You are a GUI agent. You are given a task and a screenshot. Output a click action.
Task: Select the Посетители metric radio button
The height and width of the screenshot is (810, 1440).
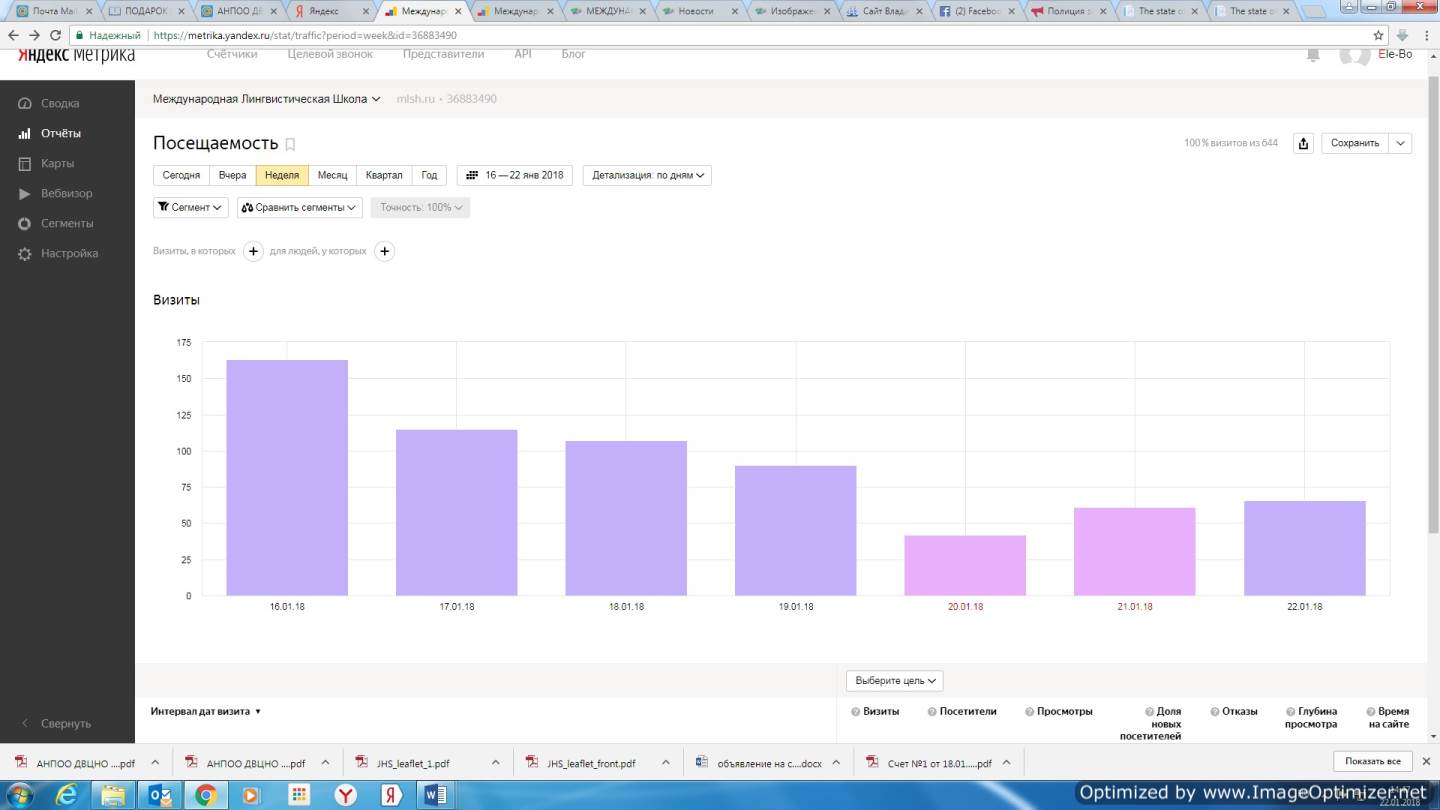[932, 712]
